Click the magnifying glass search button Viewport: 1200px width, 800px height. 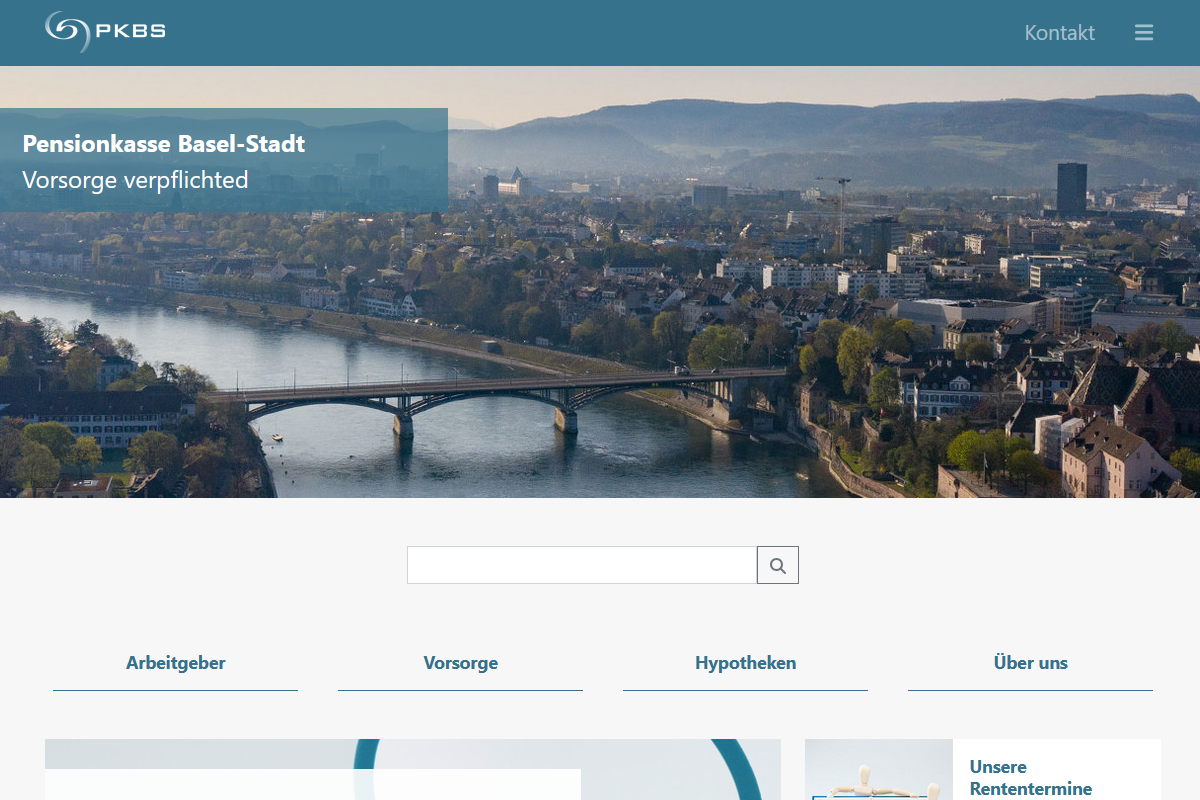tap(778, 566)
